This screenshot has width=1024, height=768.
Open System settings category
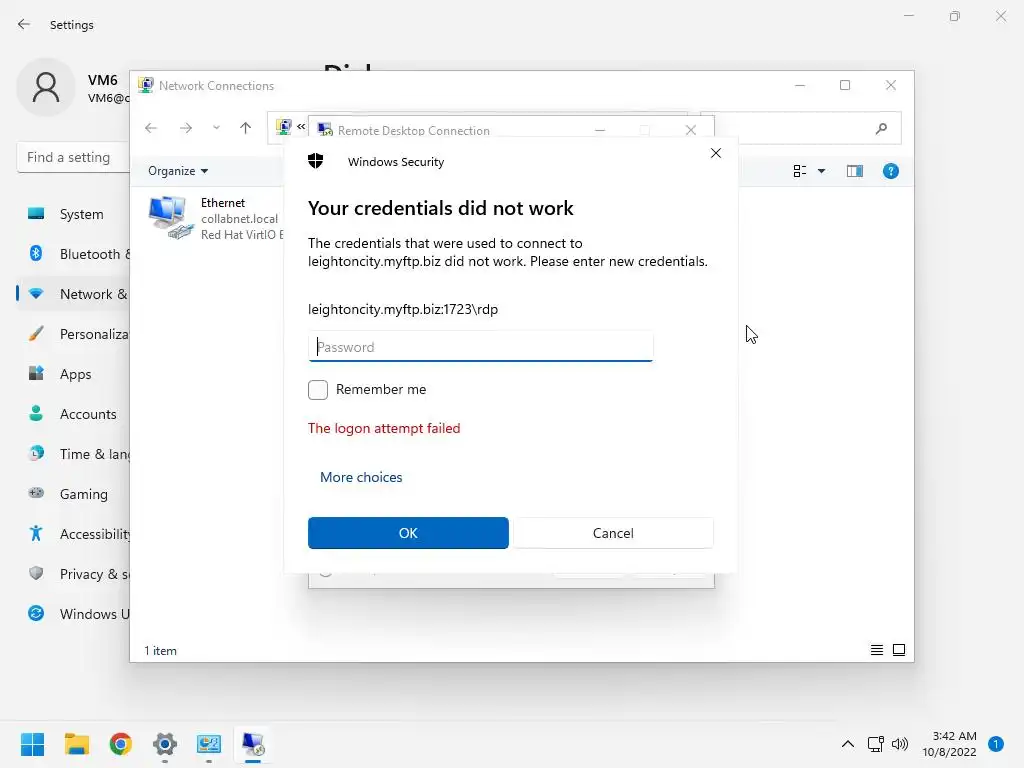pyautogui.click(x=74, y=214)
